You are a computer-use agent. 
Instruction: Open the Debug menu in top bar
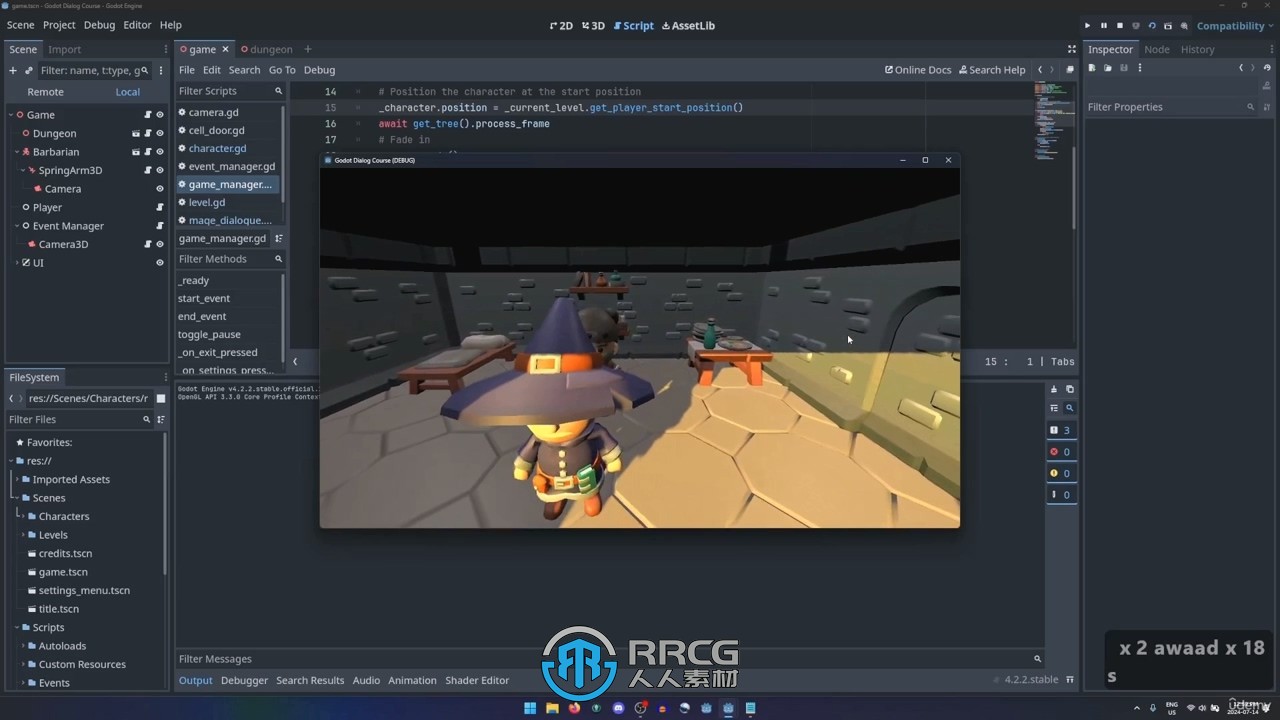(99, 25)
